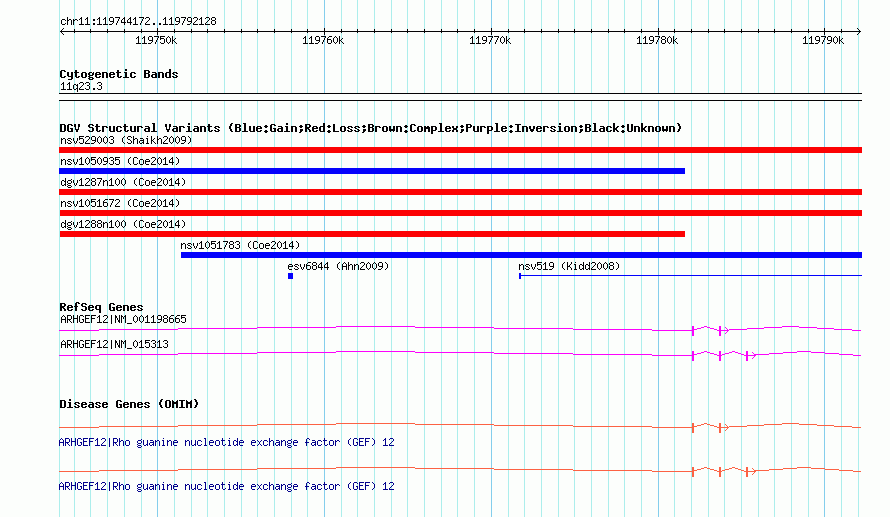
Task: Click the first orange OMIM gene track line
Action: 460,426
